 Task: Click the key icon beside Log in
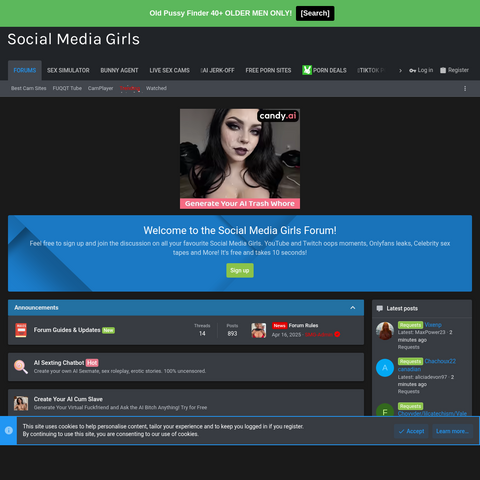tap(412, 70)
